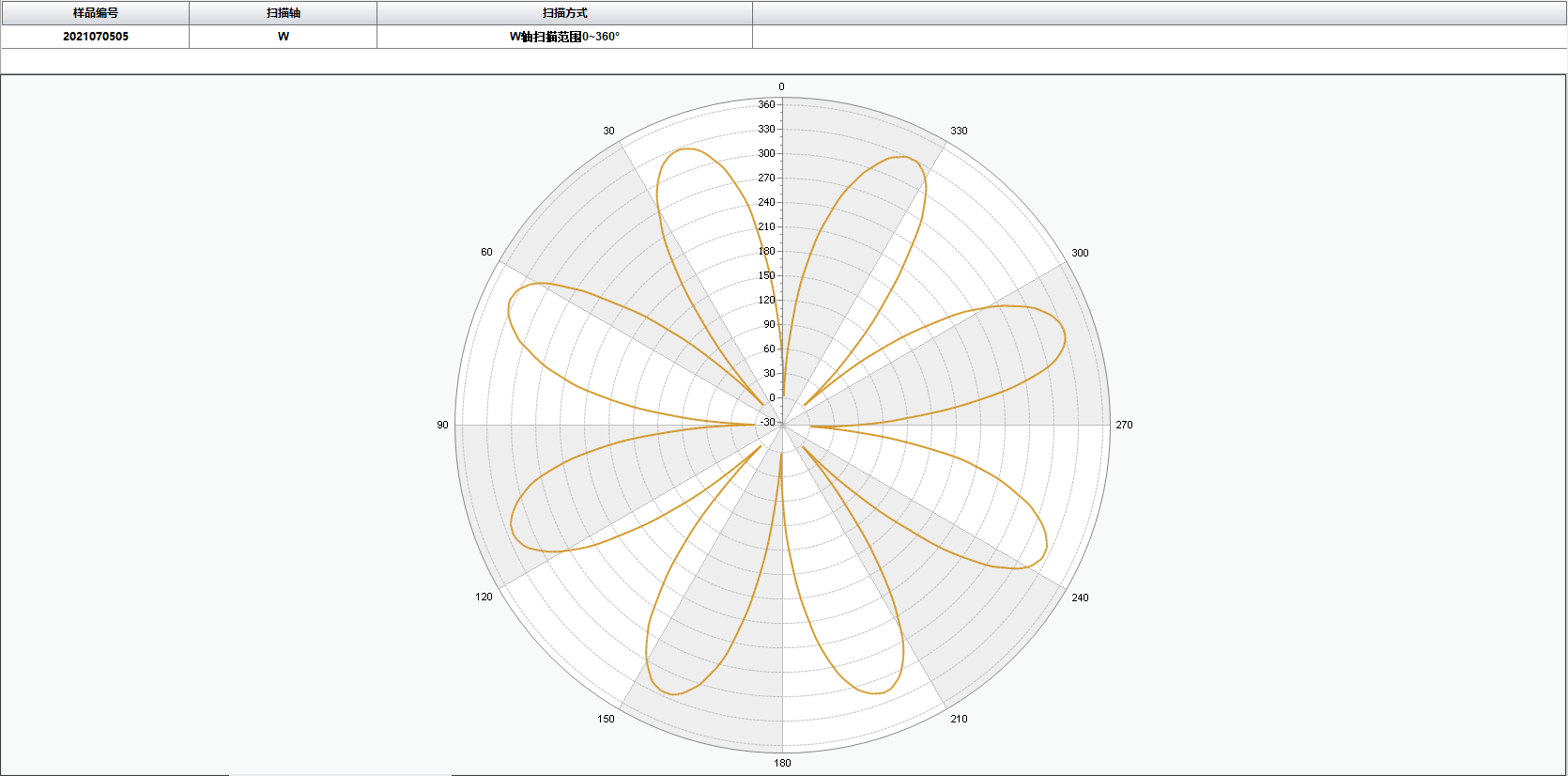Click the 300 degree angle label on the polar chart

coord(1080,253)
